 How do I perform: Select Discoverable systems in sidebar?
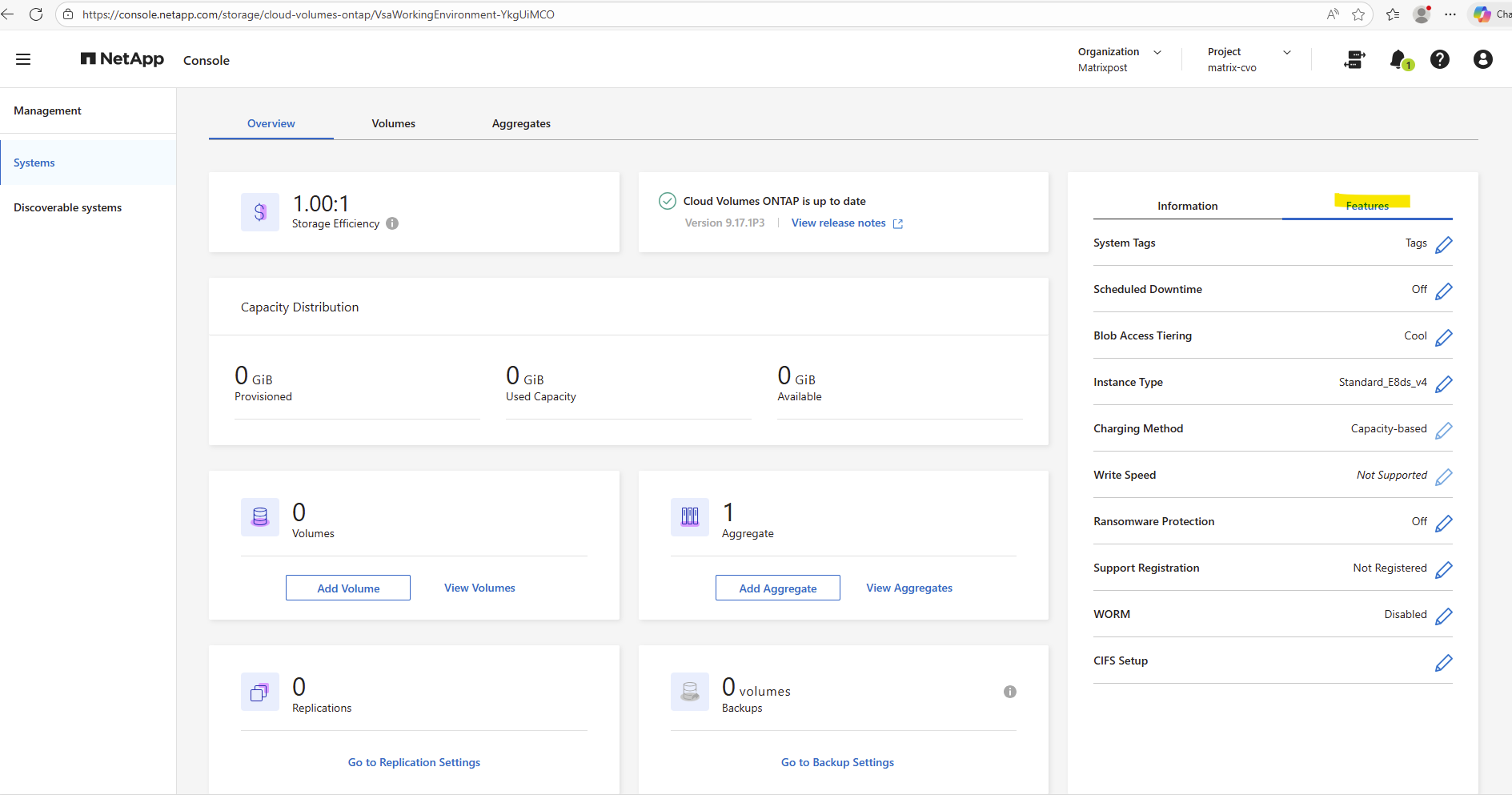[x=68, y=207]
